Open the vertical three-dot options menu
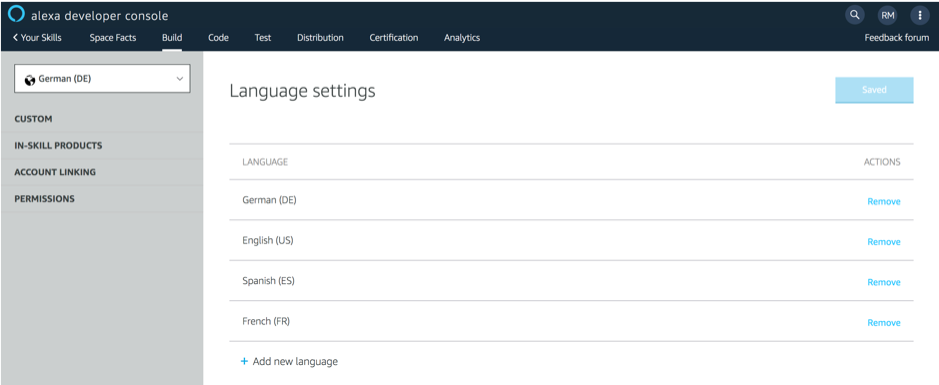 point(920,16)
